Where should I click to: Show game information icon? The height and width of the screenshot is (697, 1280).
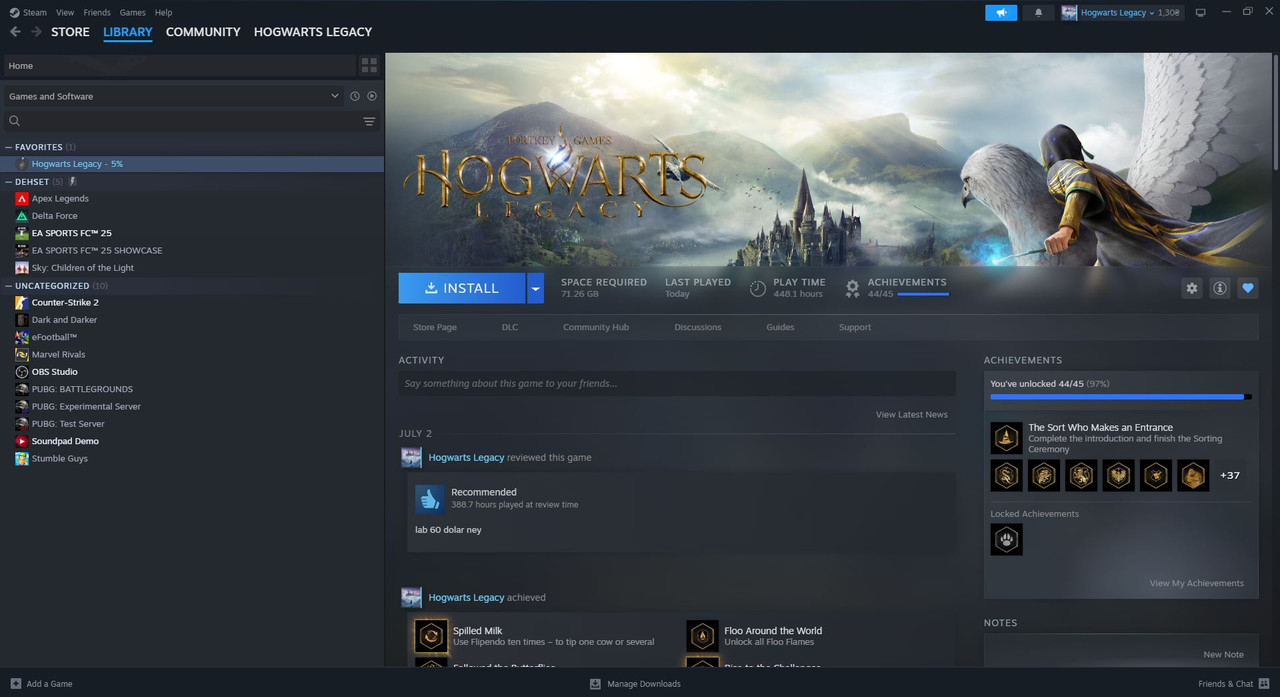(x=1219, y=288)
